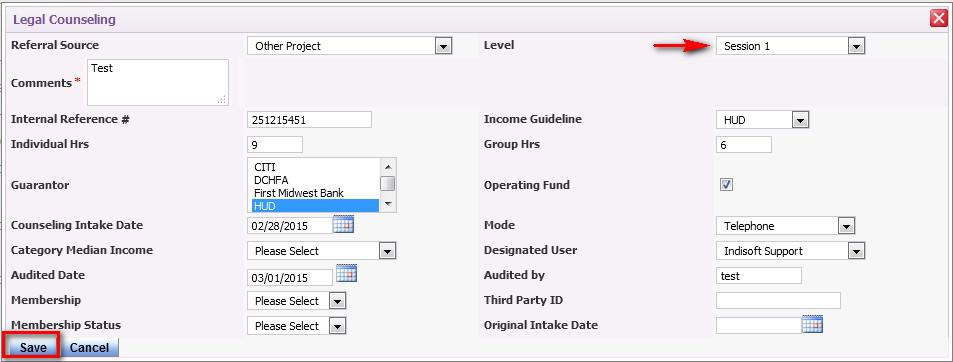Close the Legal Counseling dialog
Viewport: 953px width, 362px height.
click(x=938, y=19)
